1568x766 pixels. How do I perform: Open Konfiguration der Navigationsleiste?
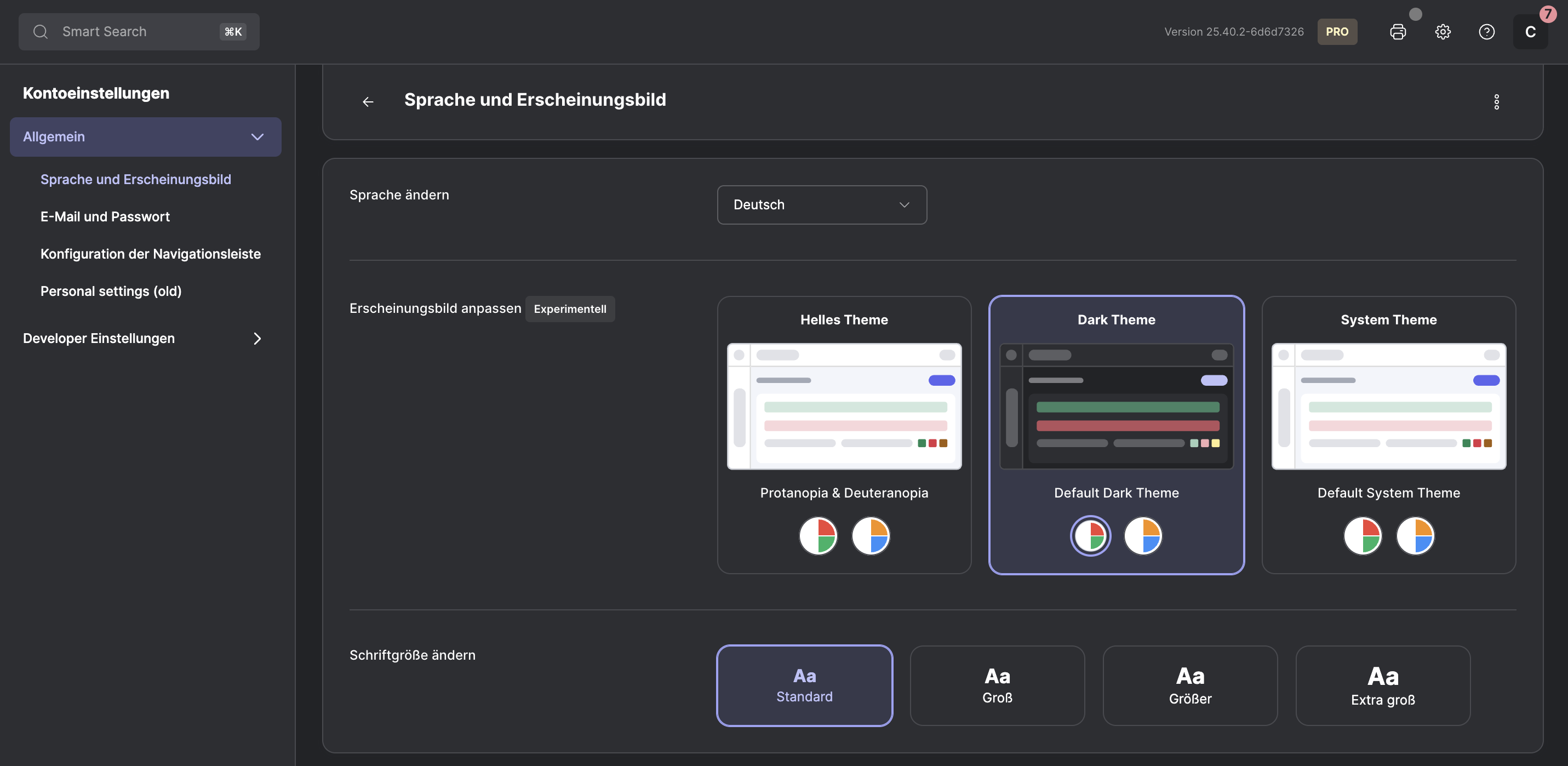pyautogui.click(x=150, y=253)
